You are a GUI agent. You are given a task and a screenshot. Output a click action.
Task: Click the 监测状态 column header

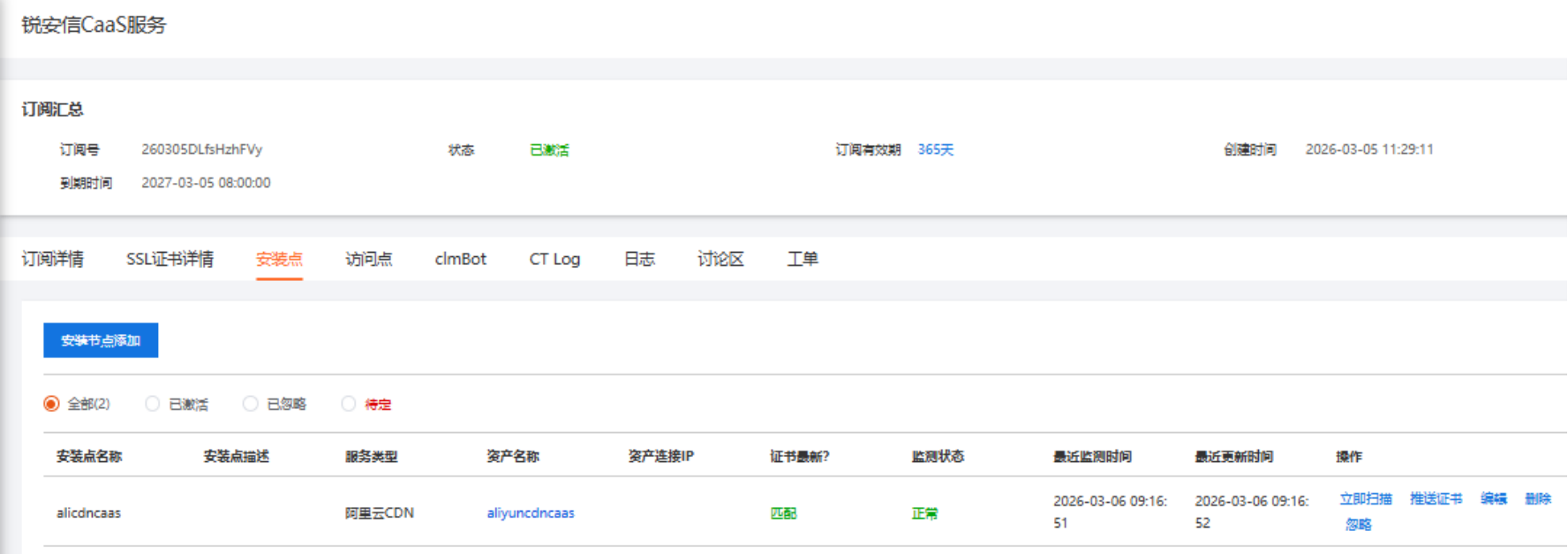point(938,457)
